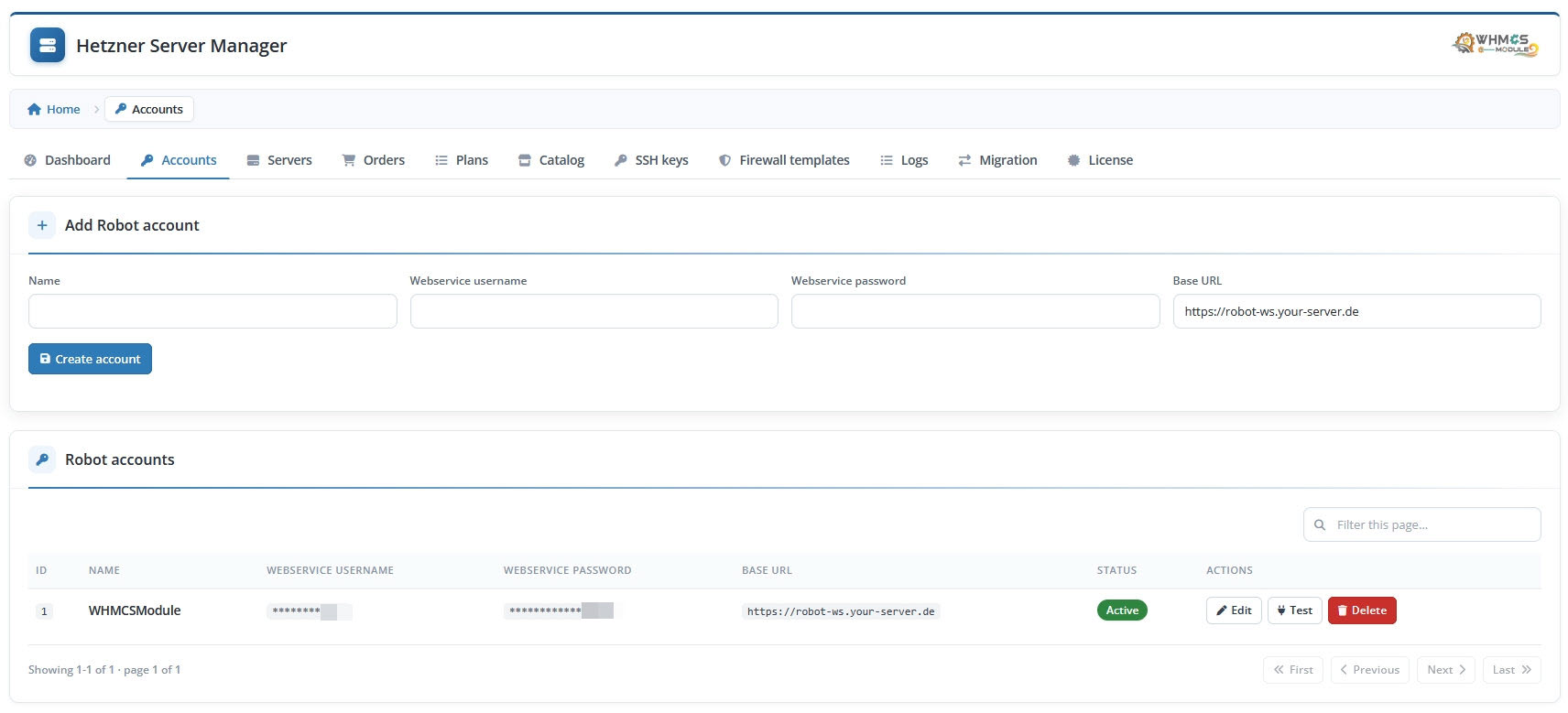Click the Robot accounts heading text

click(x=120, y=459)
